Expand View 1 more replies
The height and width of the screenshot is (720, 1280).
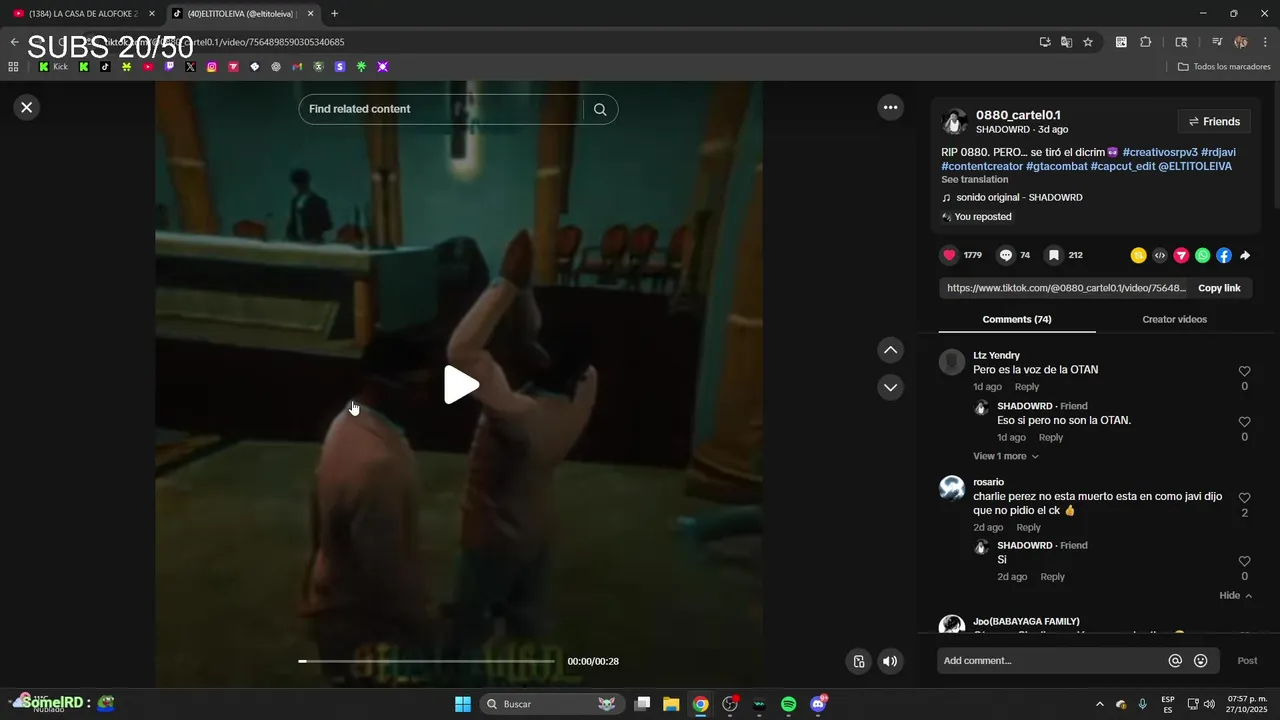click(x=1006, y=456)
